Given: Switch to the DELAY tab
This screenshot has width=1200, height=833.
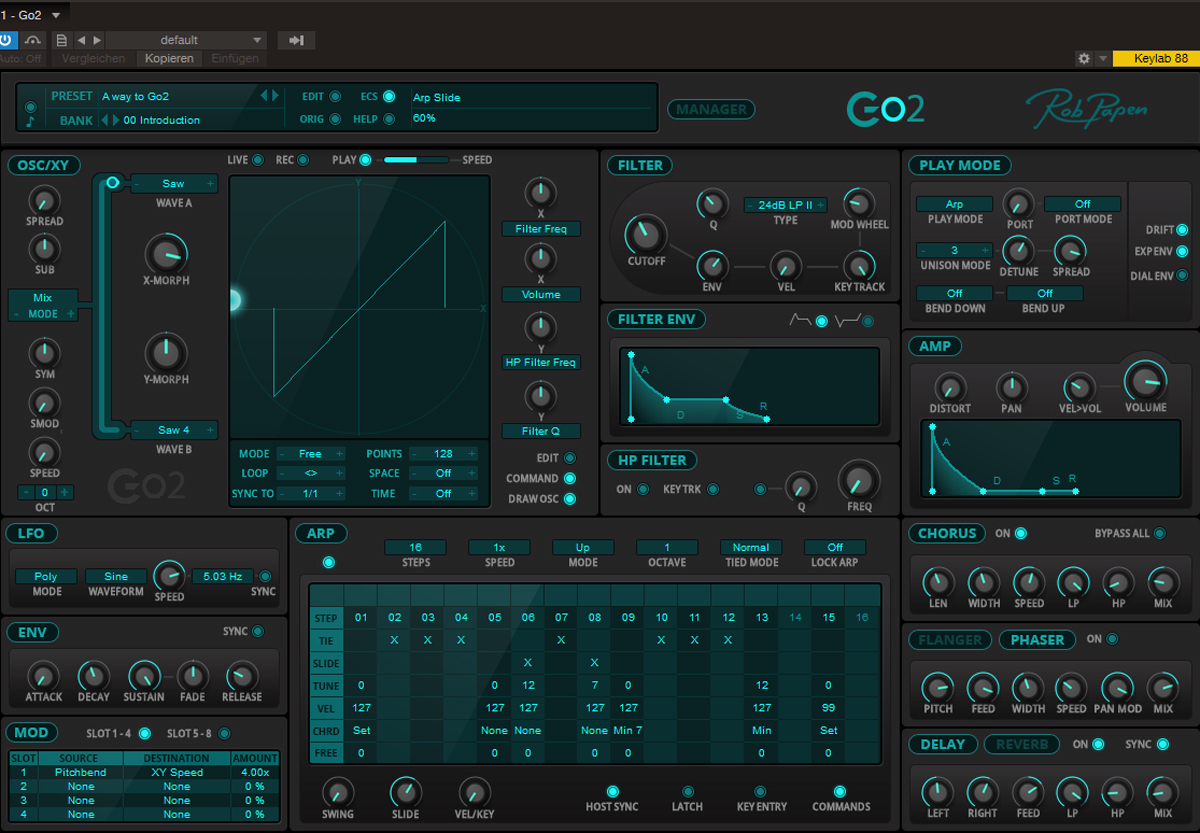Looking at the screenshot, I should [942, 744].
